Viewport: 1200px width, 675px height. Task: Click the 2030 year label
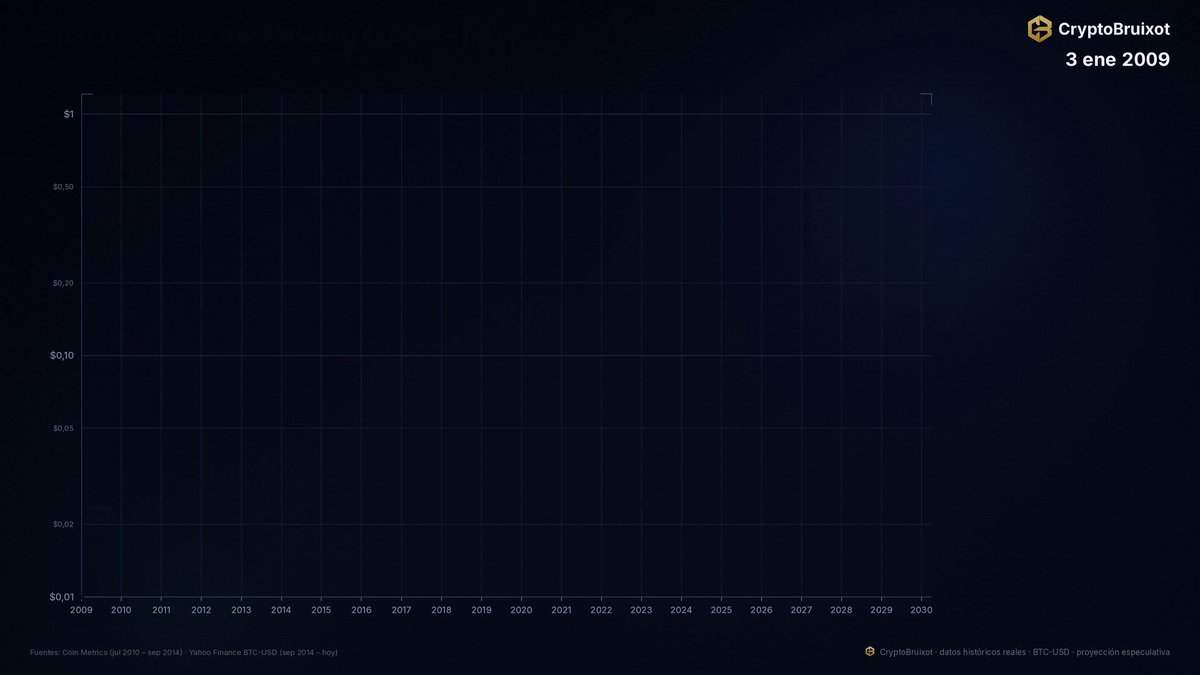(921, 610)
